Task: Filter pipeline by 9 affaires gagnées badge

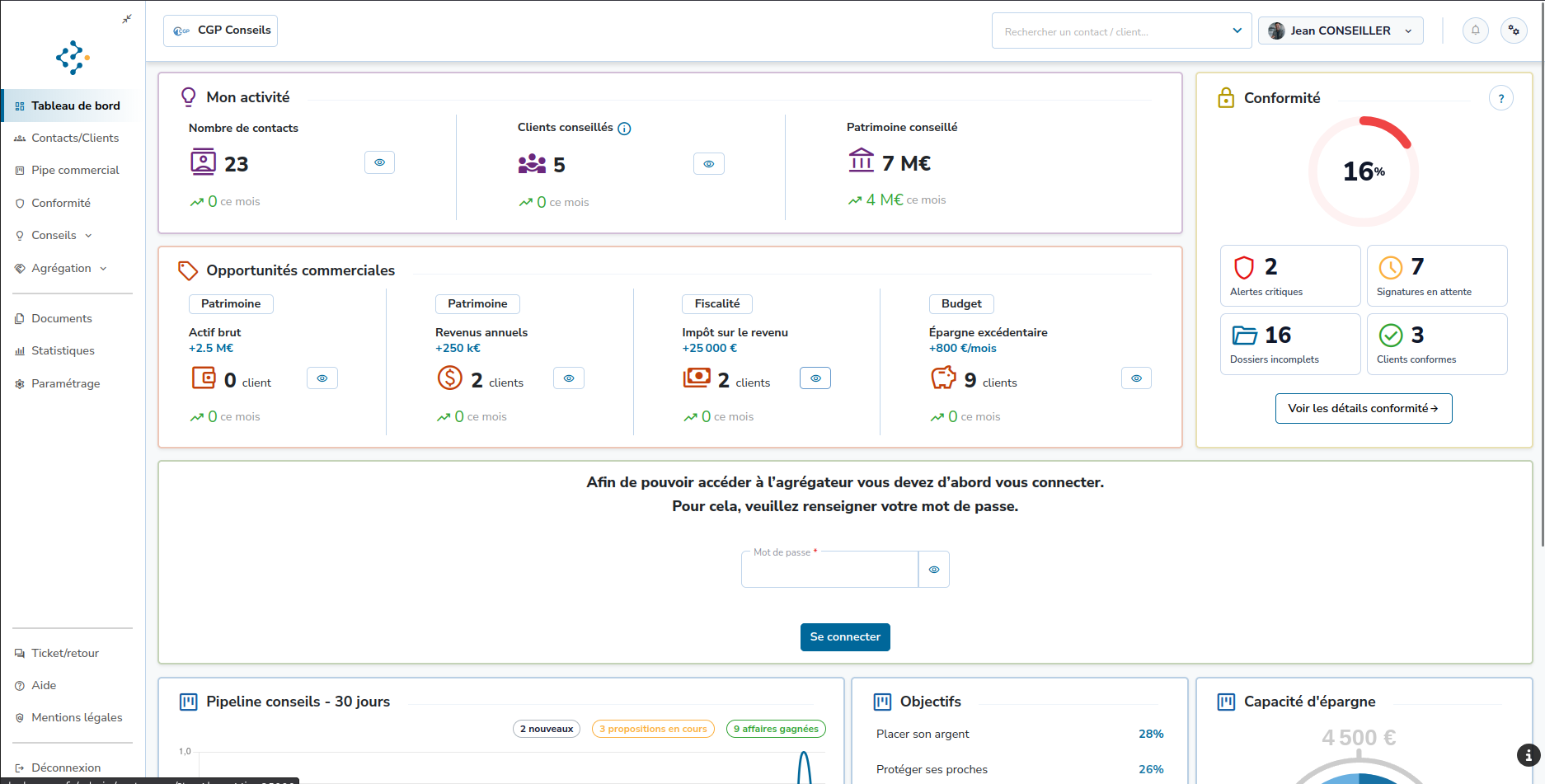Action: (x=776, y=729)
